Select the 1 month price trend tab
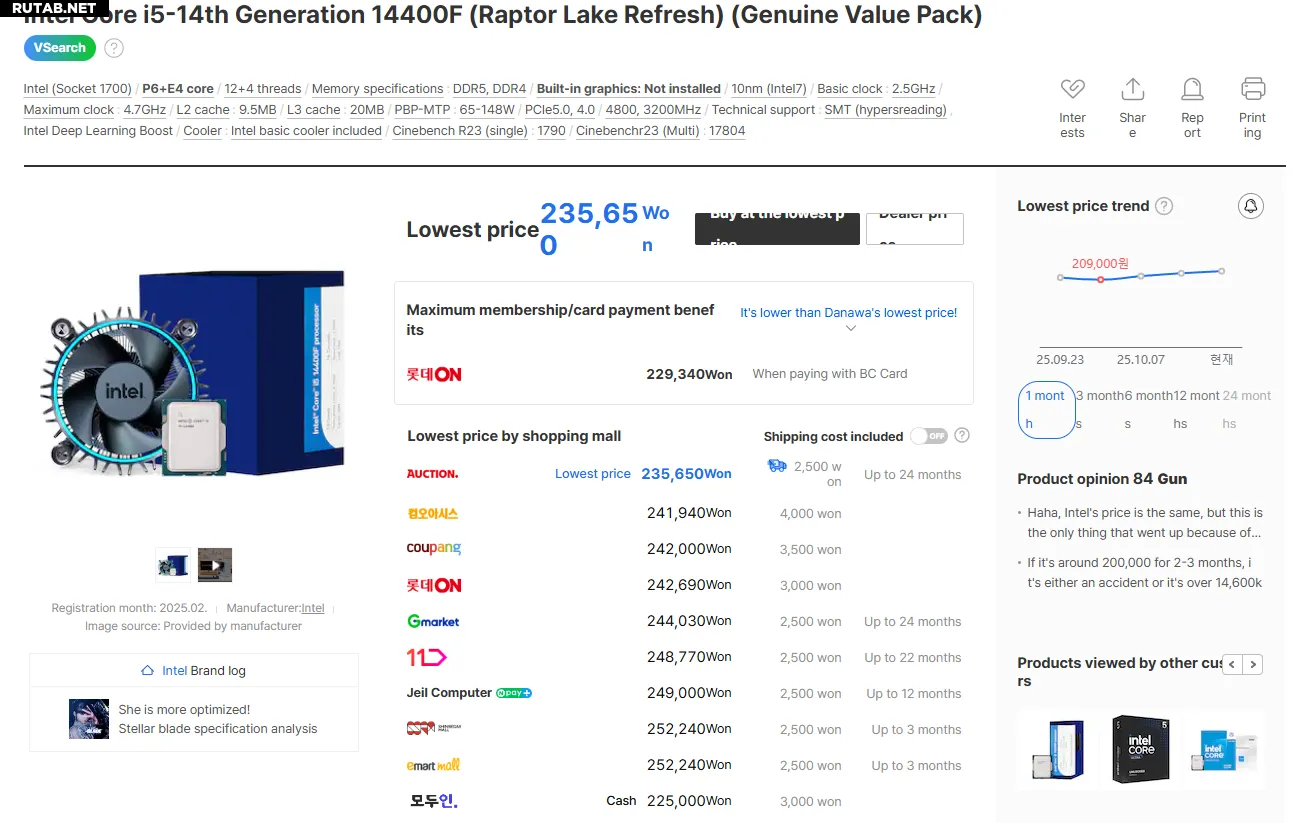This screenshot has width=1295, height=823. [x=1047, y=409]
